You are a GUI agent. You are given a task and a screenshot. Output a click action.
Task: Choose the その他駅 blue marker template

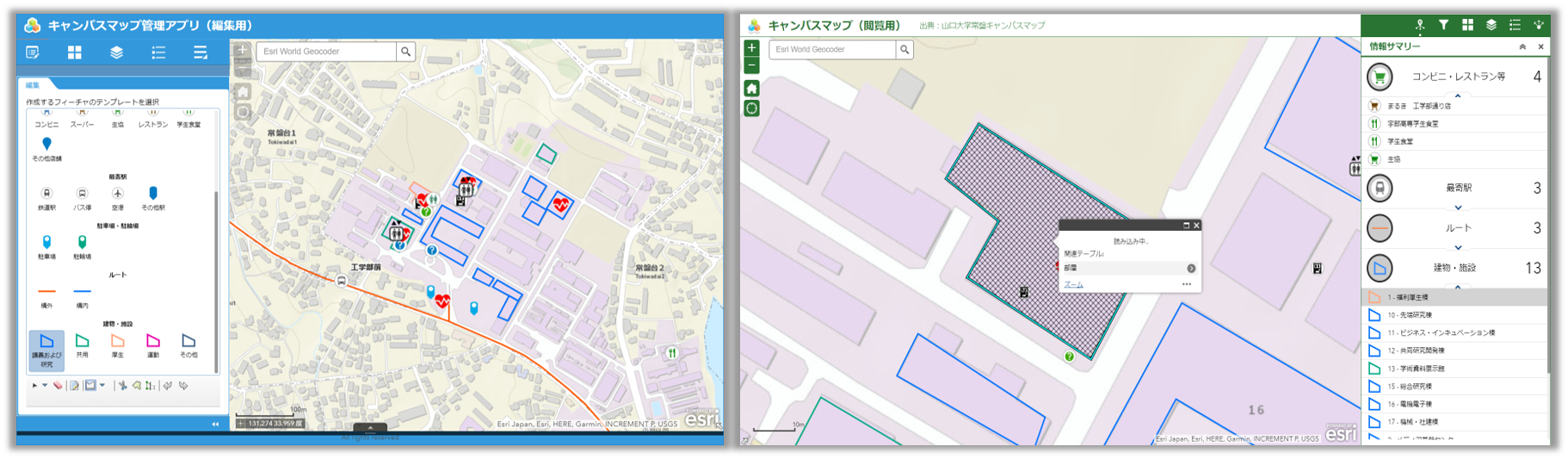click(x=152, y=198)
